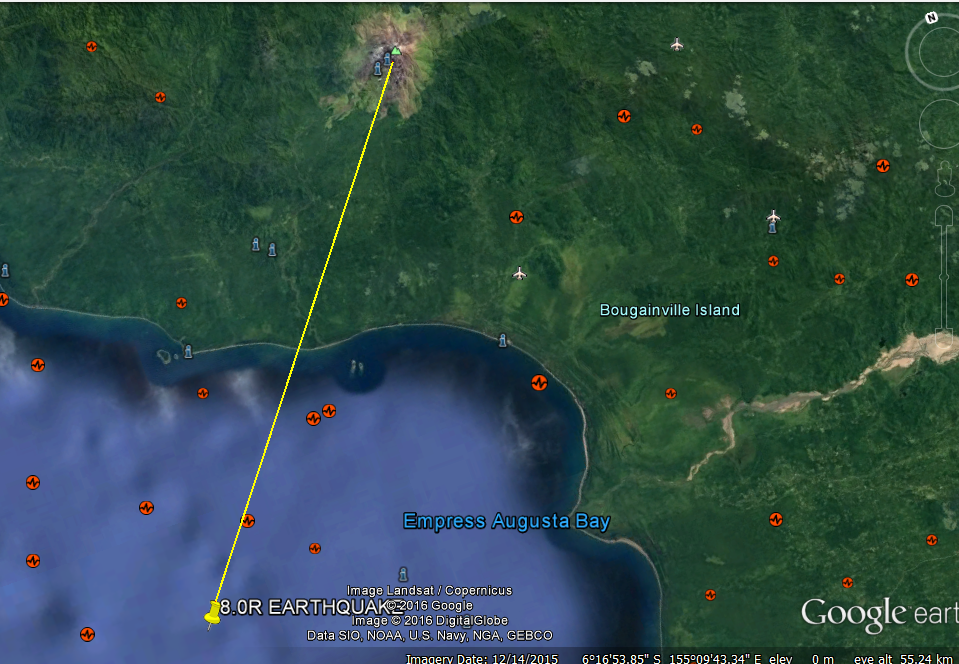Select the yellow 8.0R earthquake pushpin
The width and height of the screenshot is (959, 664).
214,612
